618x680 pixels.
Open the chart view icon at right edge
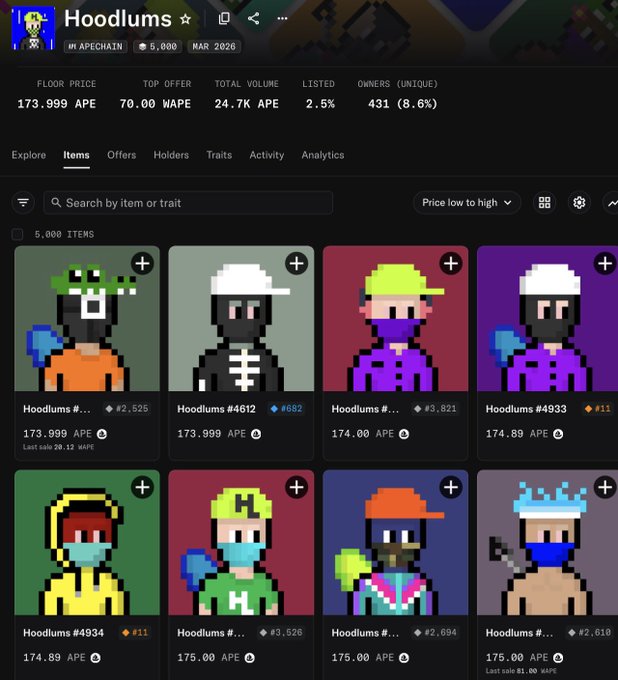click(611, 203)
